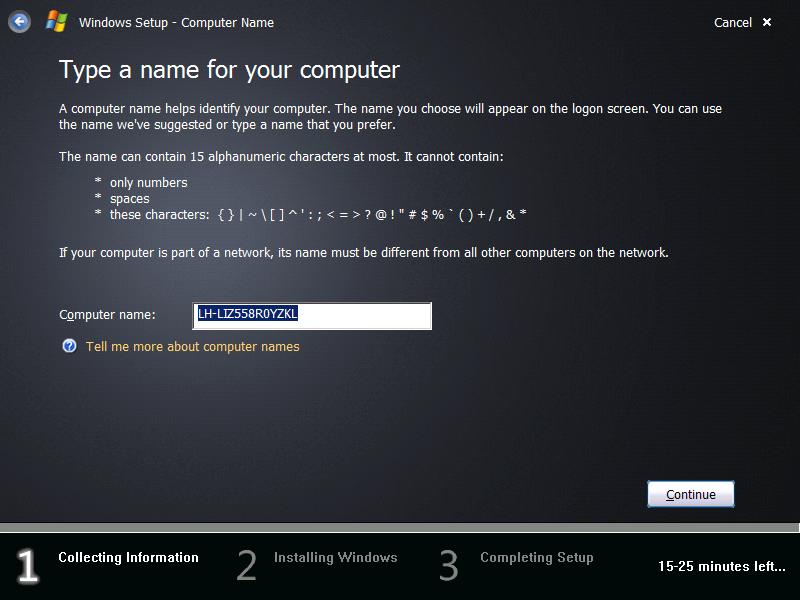
Task: Click the 'Type a name for your computer' heading
Action: point(229,70)
